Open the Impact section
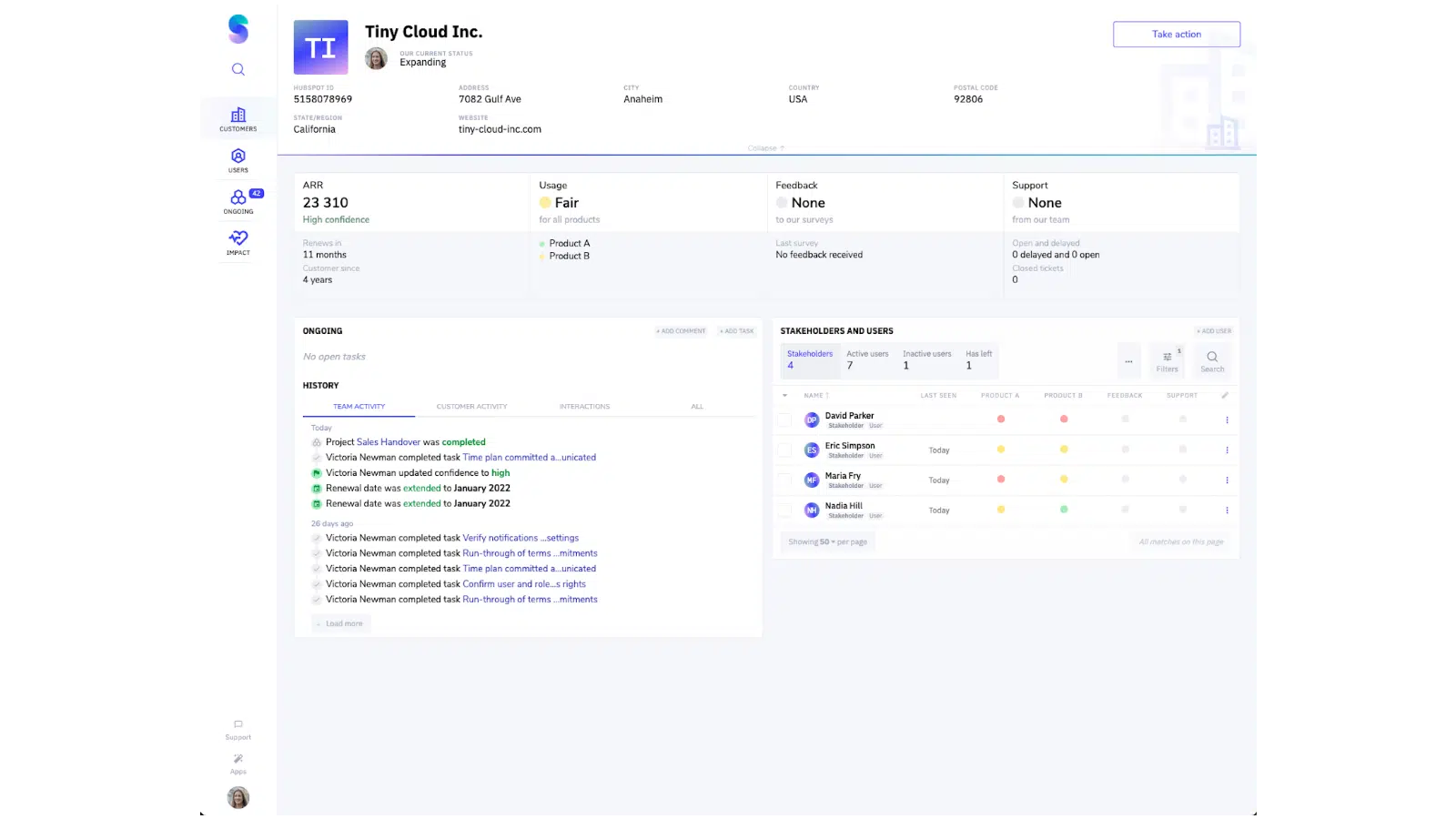 (238, 242)
